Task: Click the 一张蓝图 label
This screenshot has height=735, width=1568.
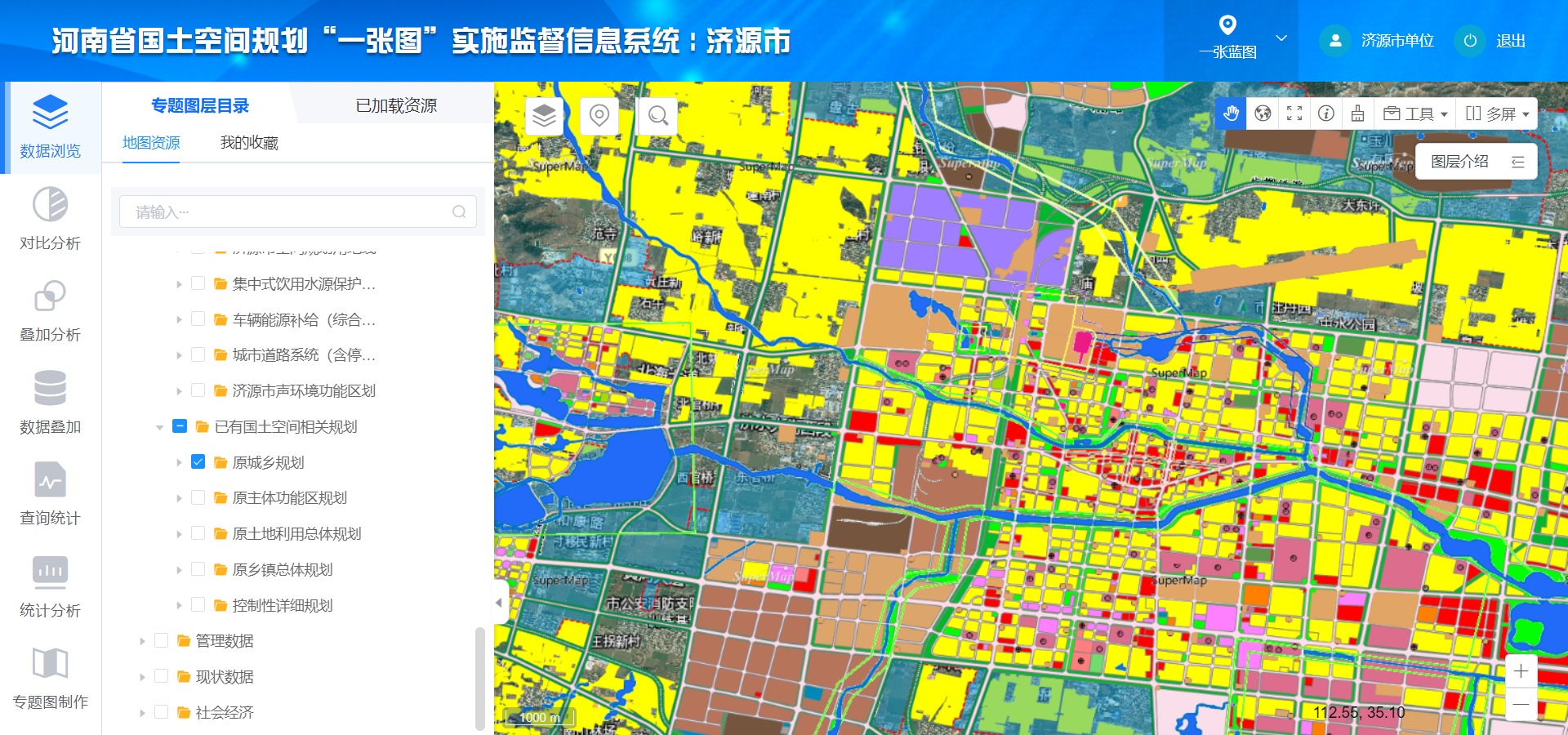Action: point(1227,52)
